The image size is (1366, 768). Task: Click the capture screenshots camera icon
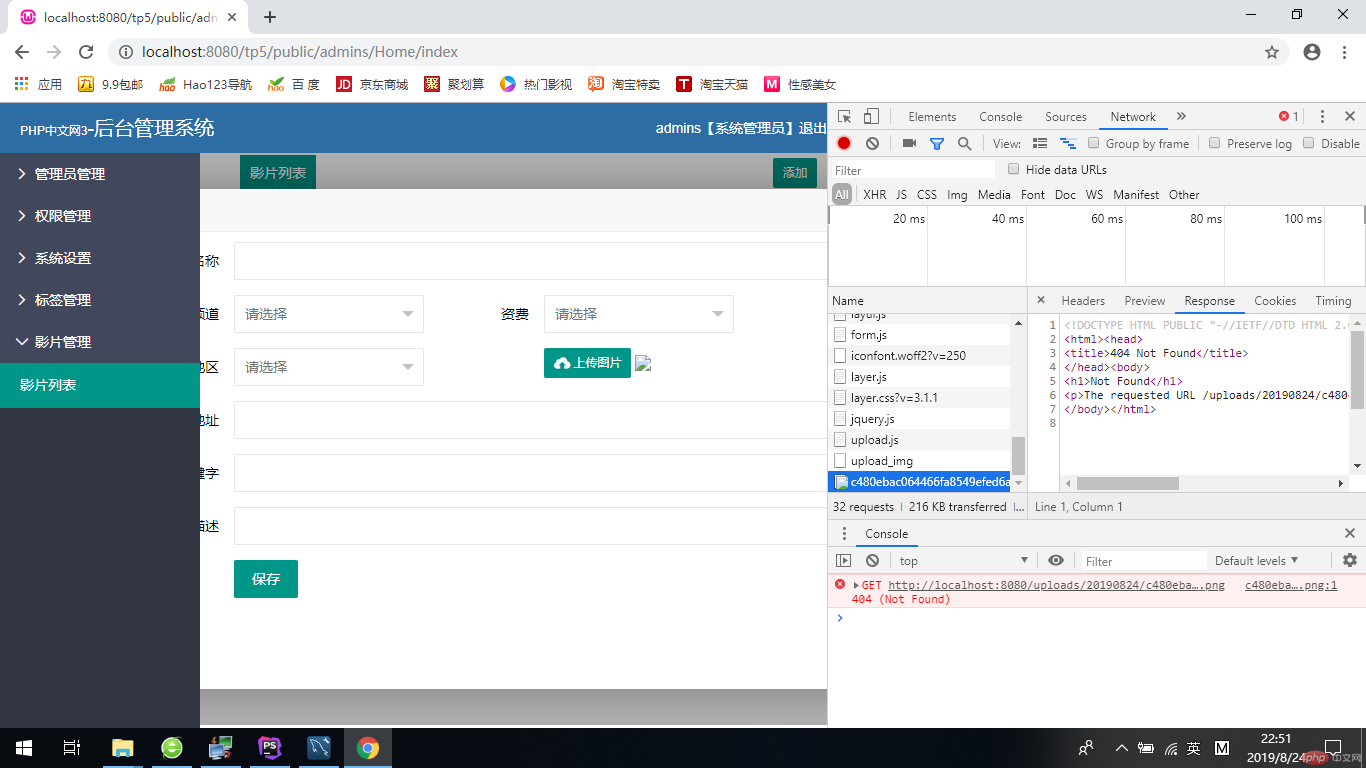[x=909, y=143]
